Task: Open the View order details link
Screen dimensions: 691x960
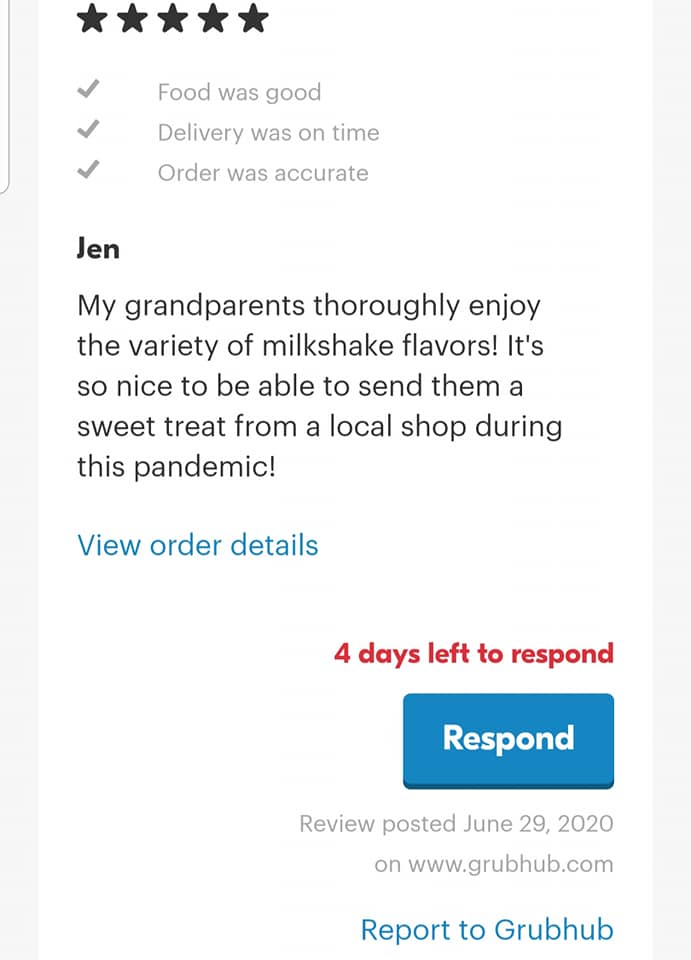Action: (x=198, y=545)
